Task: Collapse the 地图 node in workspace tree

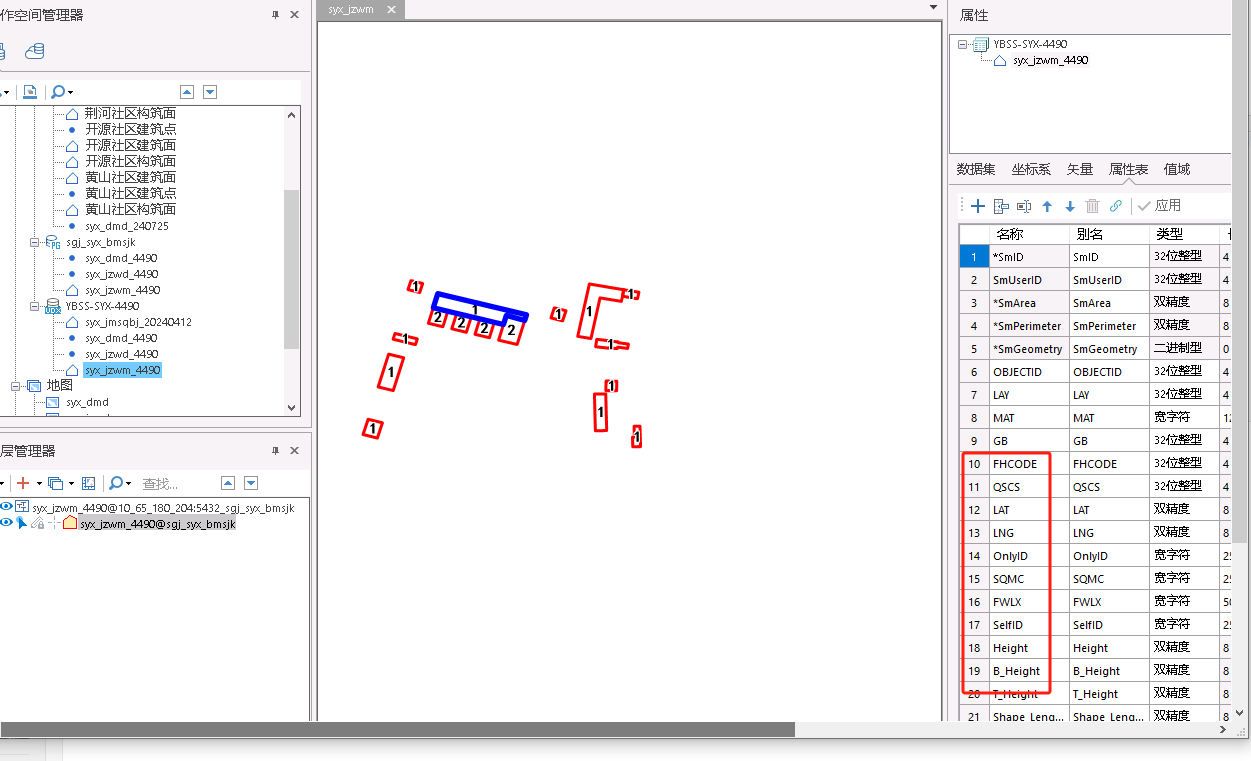Action: click(x=16, y=386)
